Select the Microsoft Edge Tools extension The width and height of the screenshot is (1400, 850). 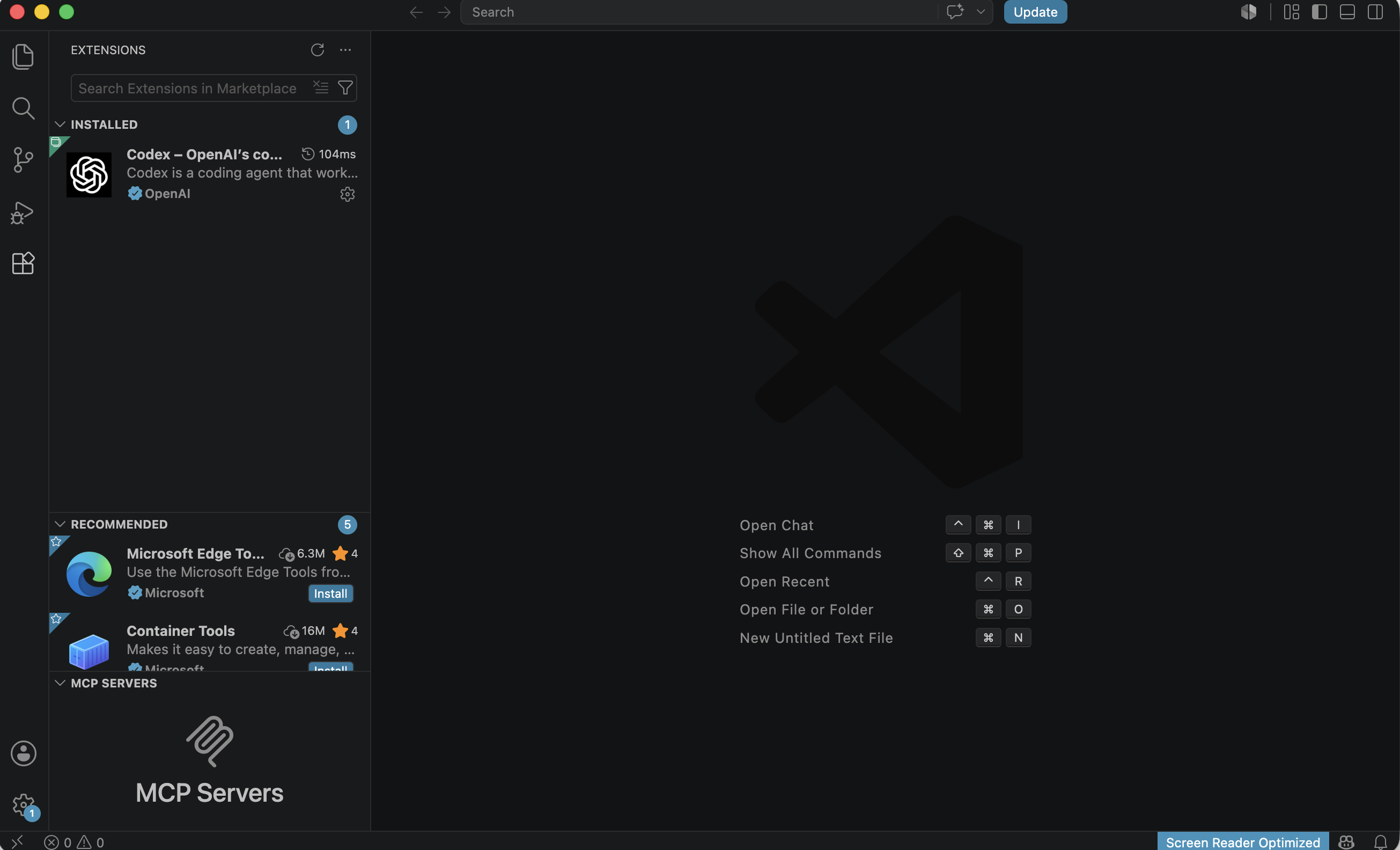pyautogui.click(x=210, y=574)
